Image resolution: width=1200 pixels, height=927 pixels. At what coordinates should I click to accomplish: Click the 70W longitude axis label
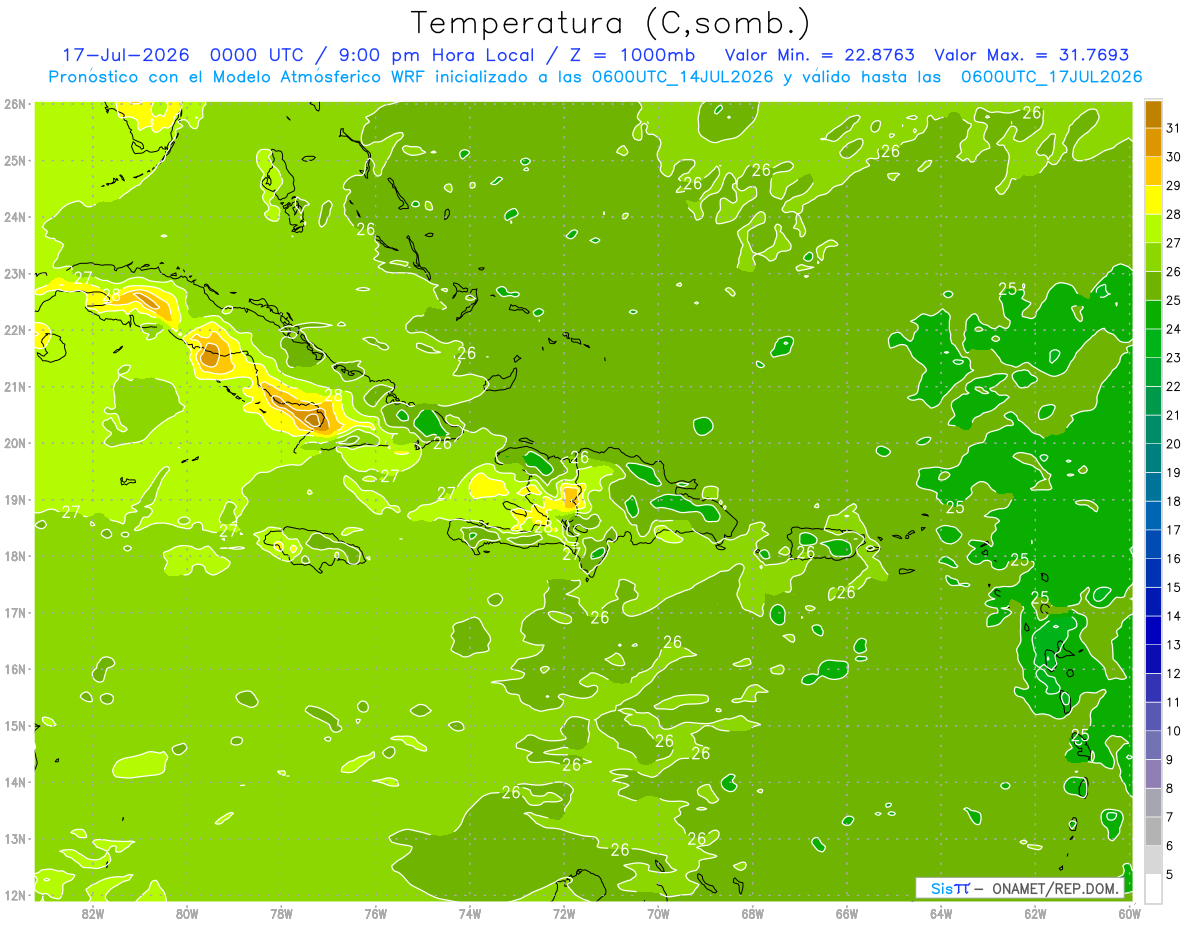point(658,913)
